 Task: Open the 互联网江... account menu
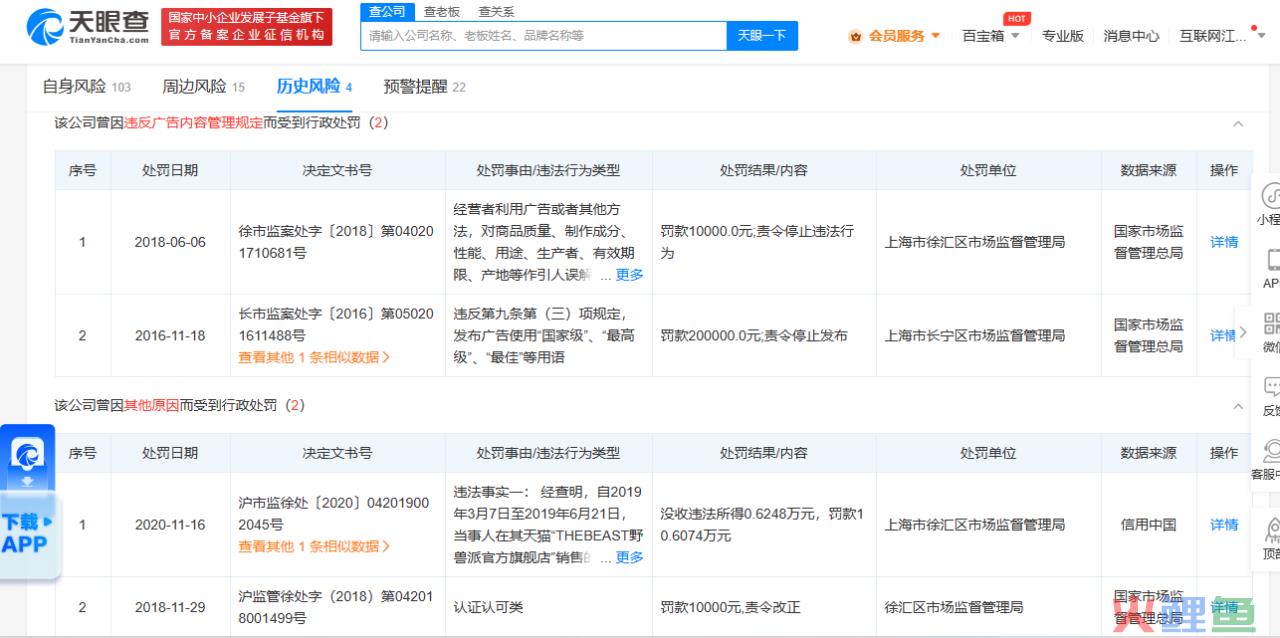(1220, 36)
